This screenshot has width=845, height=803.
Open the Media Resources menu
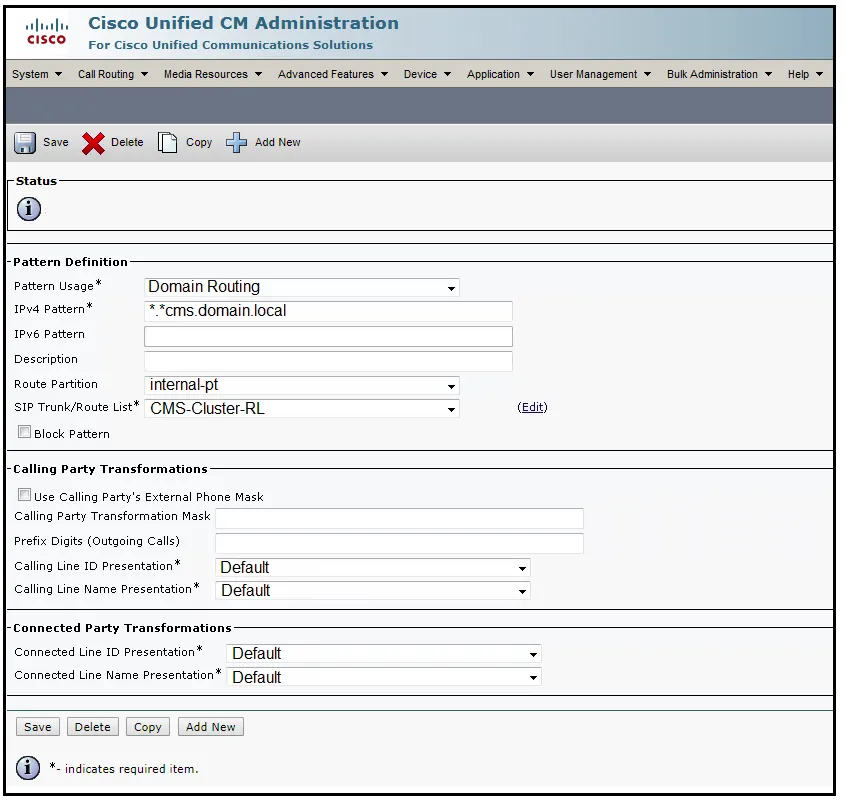tap(213, 74)
